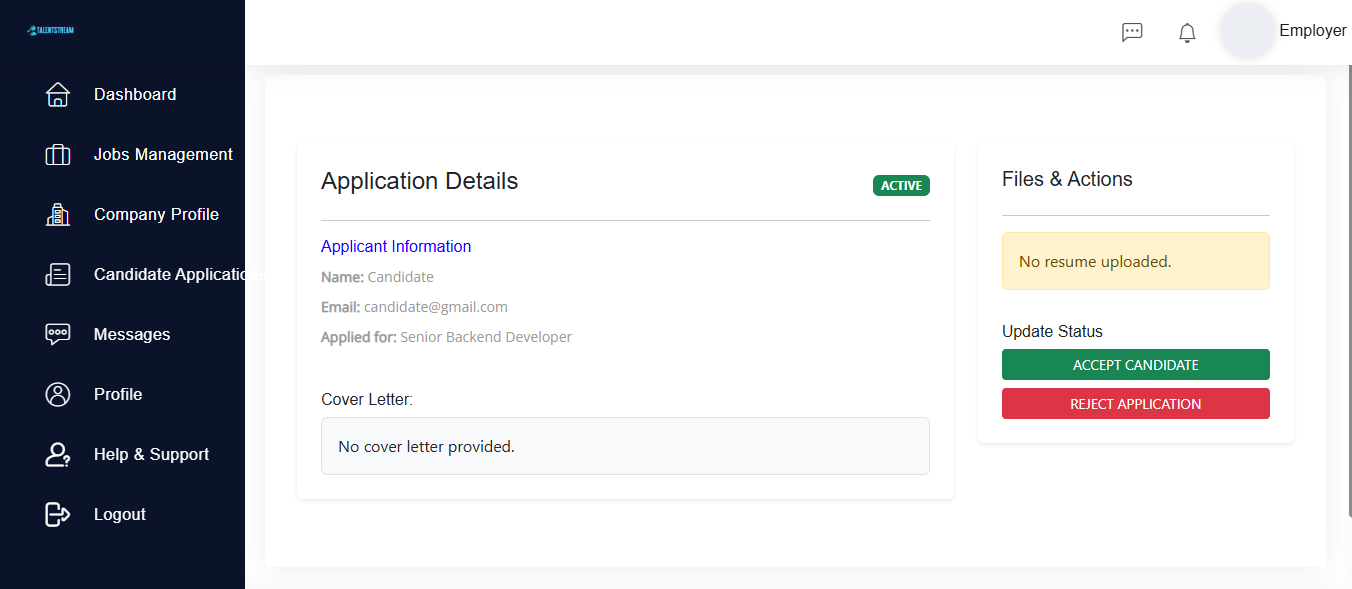This screenshot has width=1352, height=589.
Task: Select Dashboard from the sidebar menu
Action: pos(134,93)
